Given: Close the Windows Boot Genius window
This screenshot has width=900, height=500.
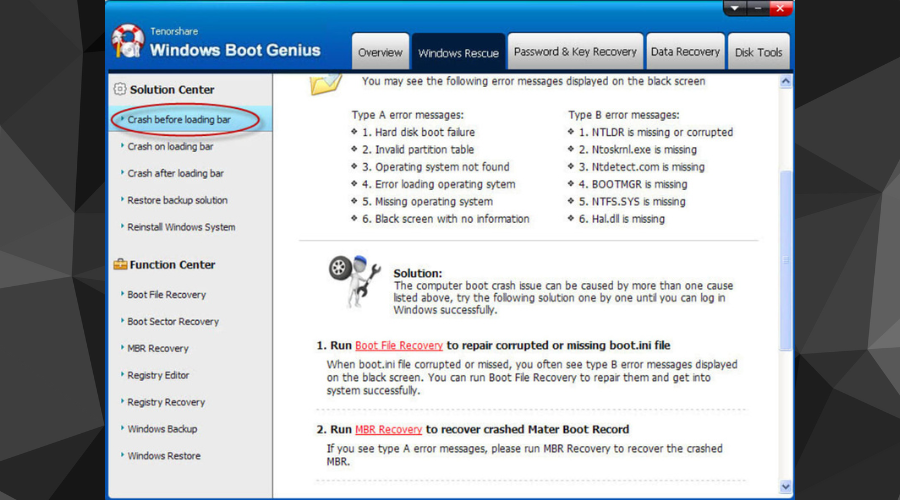Looking at the screenshot, I should tap(780, 8).
